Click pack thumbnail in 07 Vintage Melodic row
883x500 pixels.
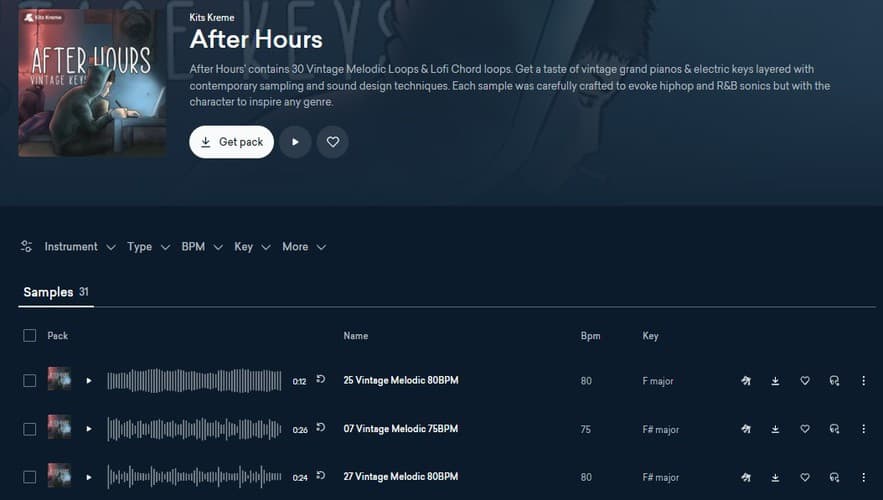[x=60, y=427]
